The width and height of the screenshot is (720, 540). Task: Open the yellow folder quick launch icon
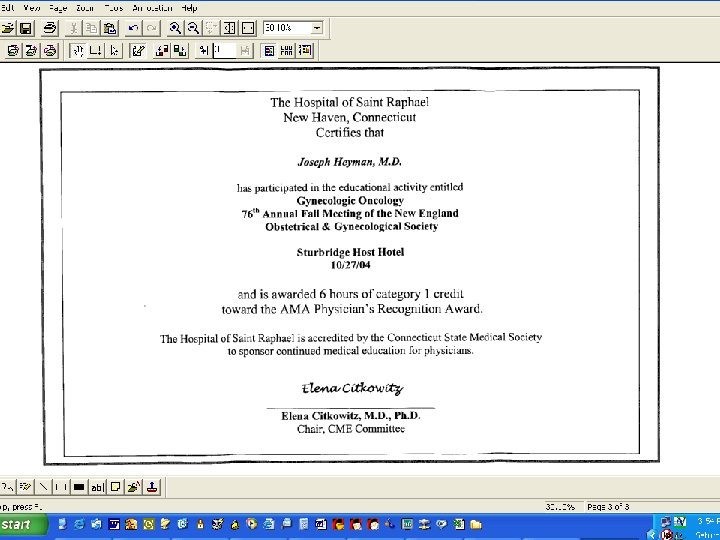click(476, 524)
